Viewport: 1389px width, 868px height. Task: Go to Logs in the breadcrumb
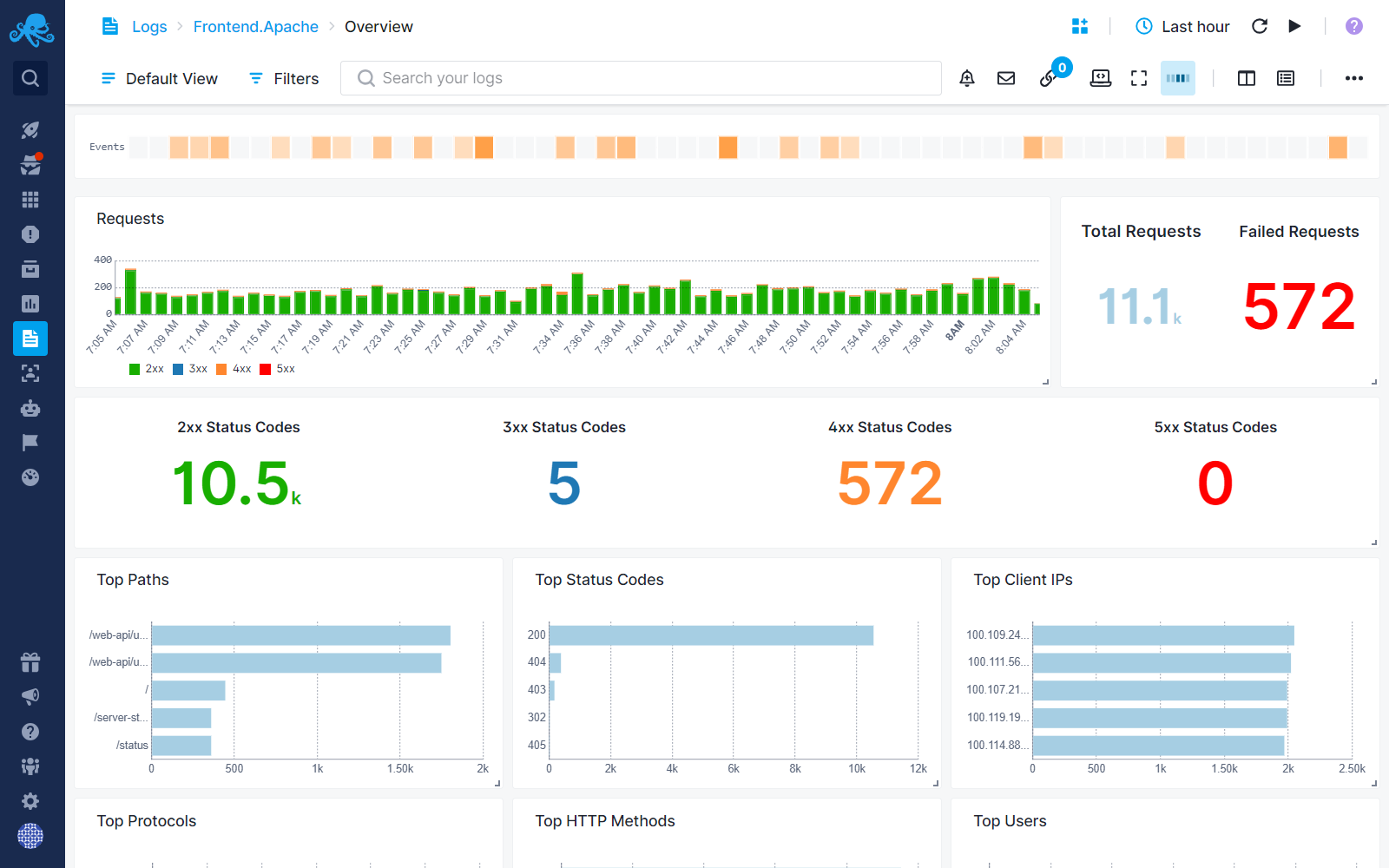[x=149, y=27]
